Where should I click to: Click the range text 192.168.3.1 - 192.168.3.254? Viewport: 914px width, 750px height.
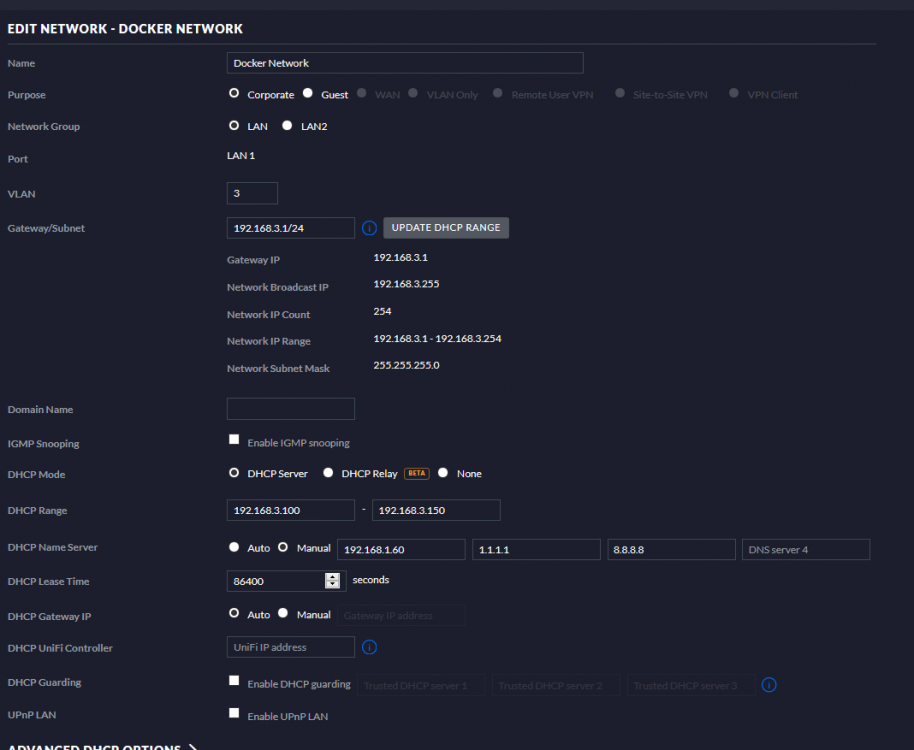[437, 338]
